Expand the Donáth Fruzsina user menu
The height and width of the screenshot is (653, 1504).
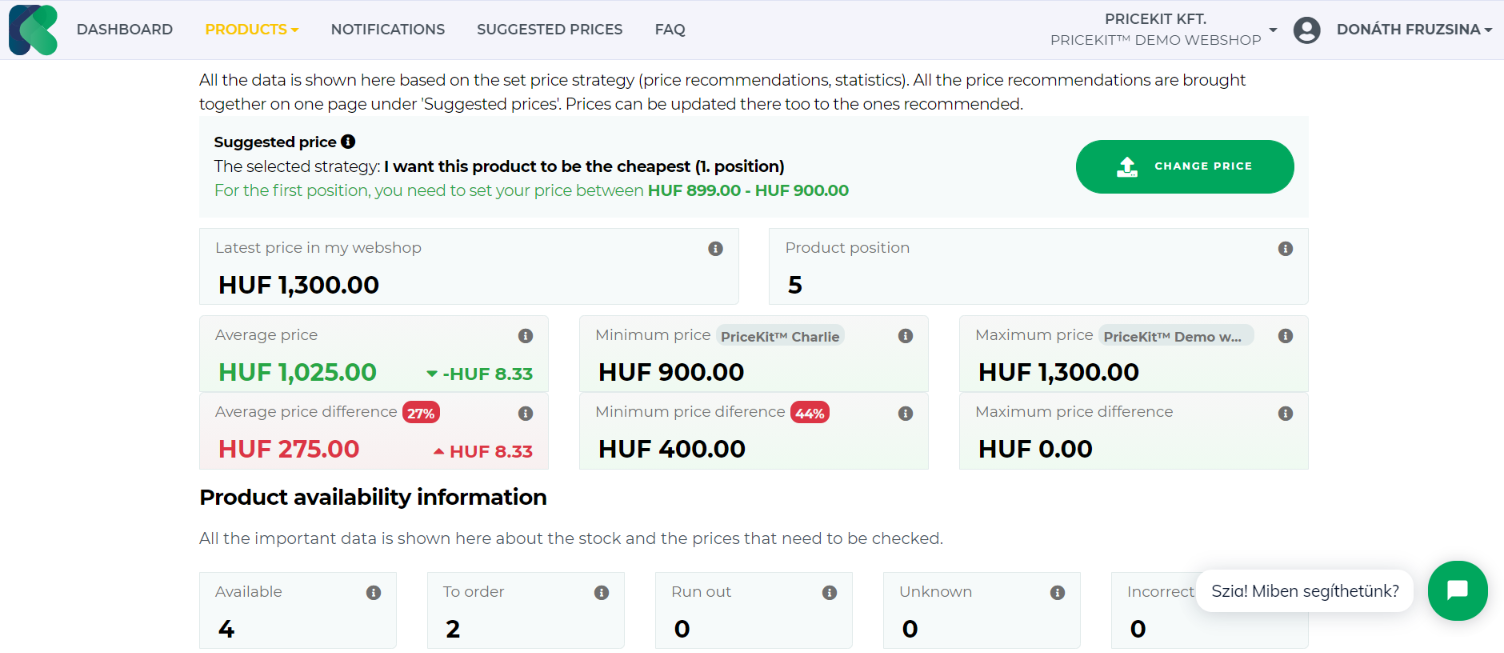click(x=1413, y=30)
